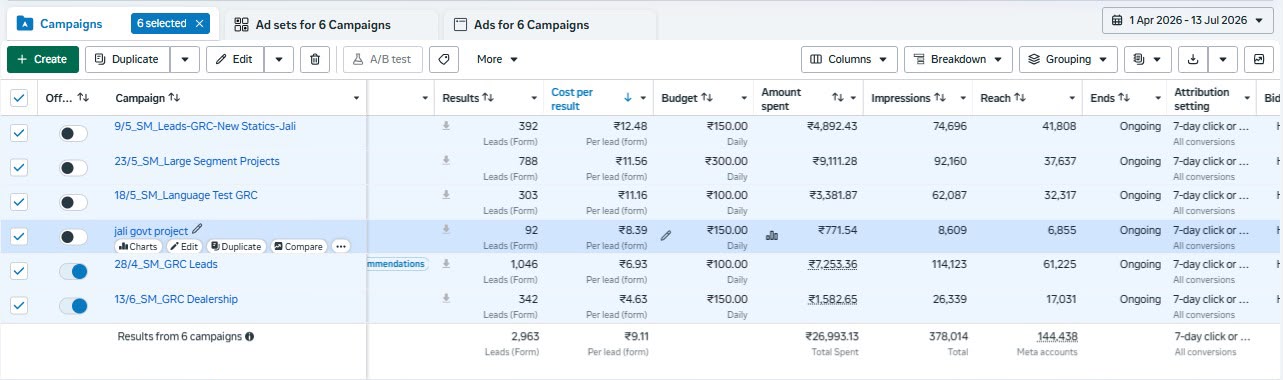
Task: Open the 23/5_SM_Large Segment Projects campaign link
Action: pyautogui.click(x=197, y=161)
